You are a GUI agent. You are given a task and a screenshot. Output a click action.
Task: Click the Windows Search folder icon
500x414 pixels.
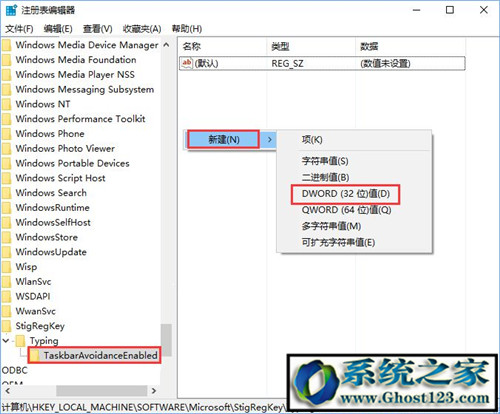tap(6, 193)
